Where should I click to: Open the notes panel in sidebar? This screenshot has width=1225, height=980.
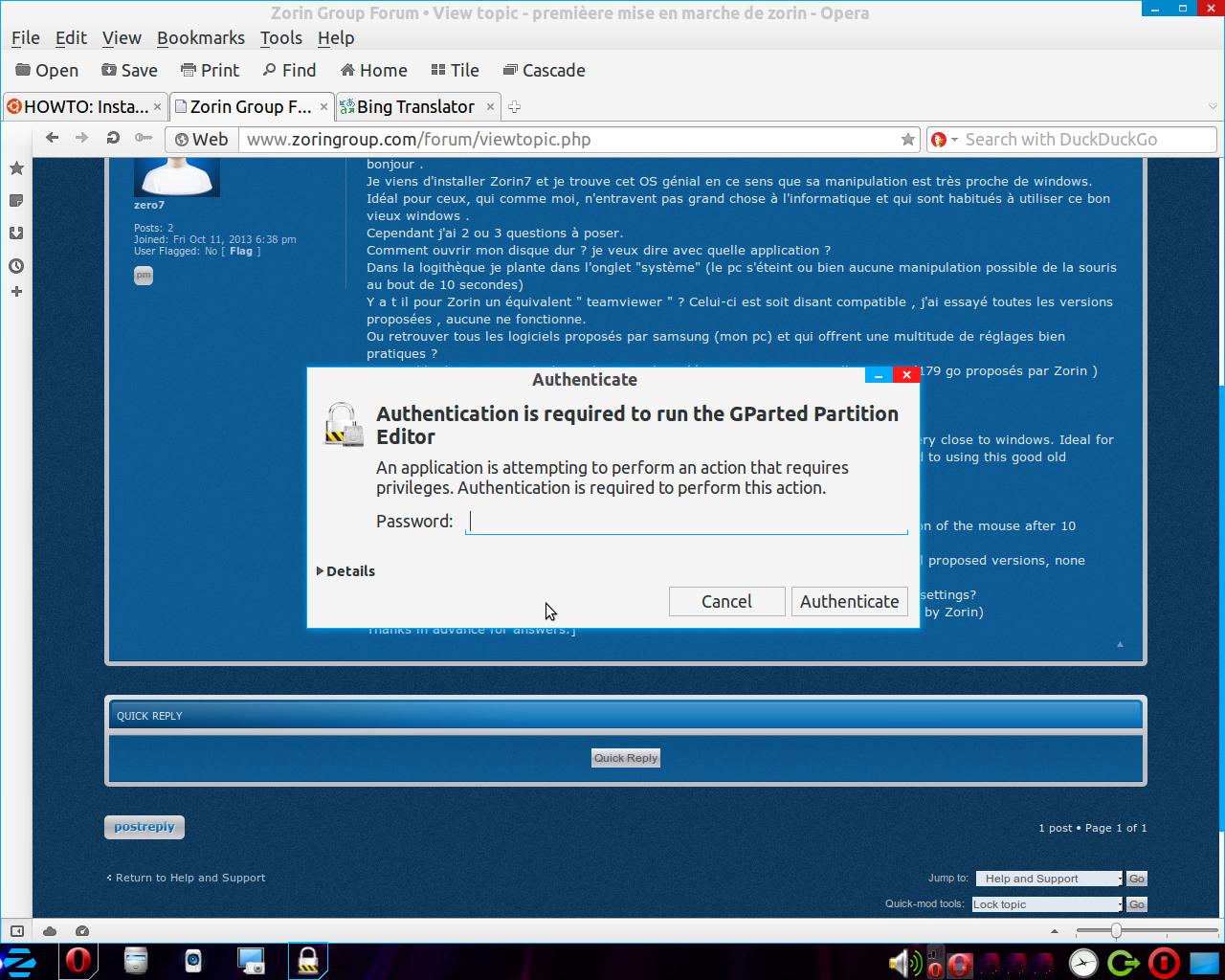click(16, 201)
